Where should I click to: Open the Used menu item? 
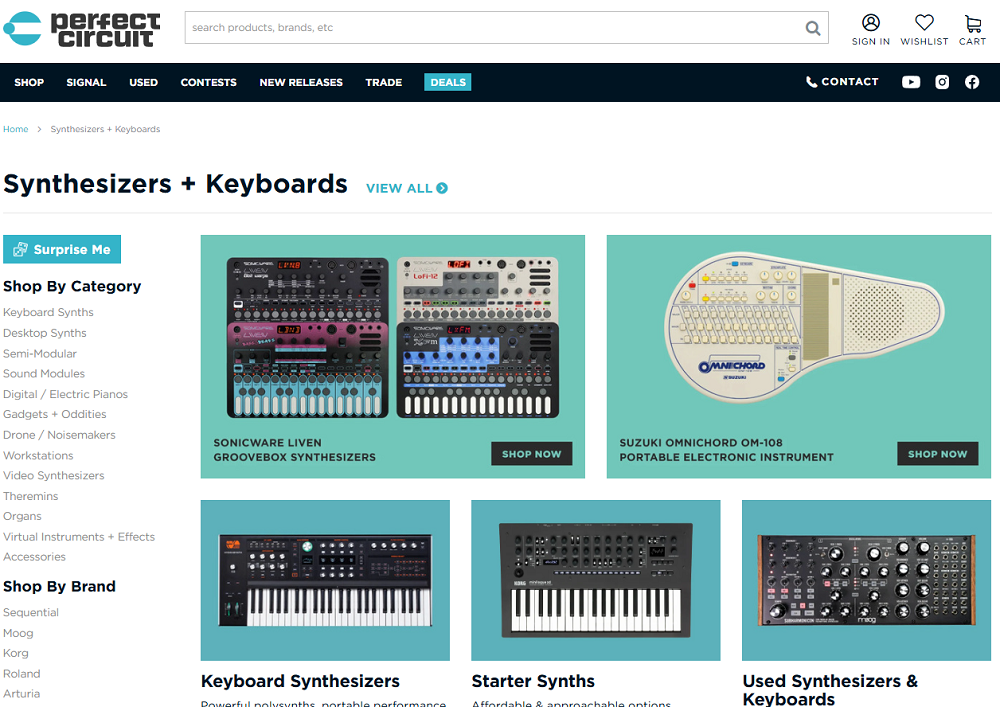point(143,82)
